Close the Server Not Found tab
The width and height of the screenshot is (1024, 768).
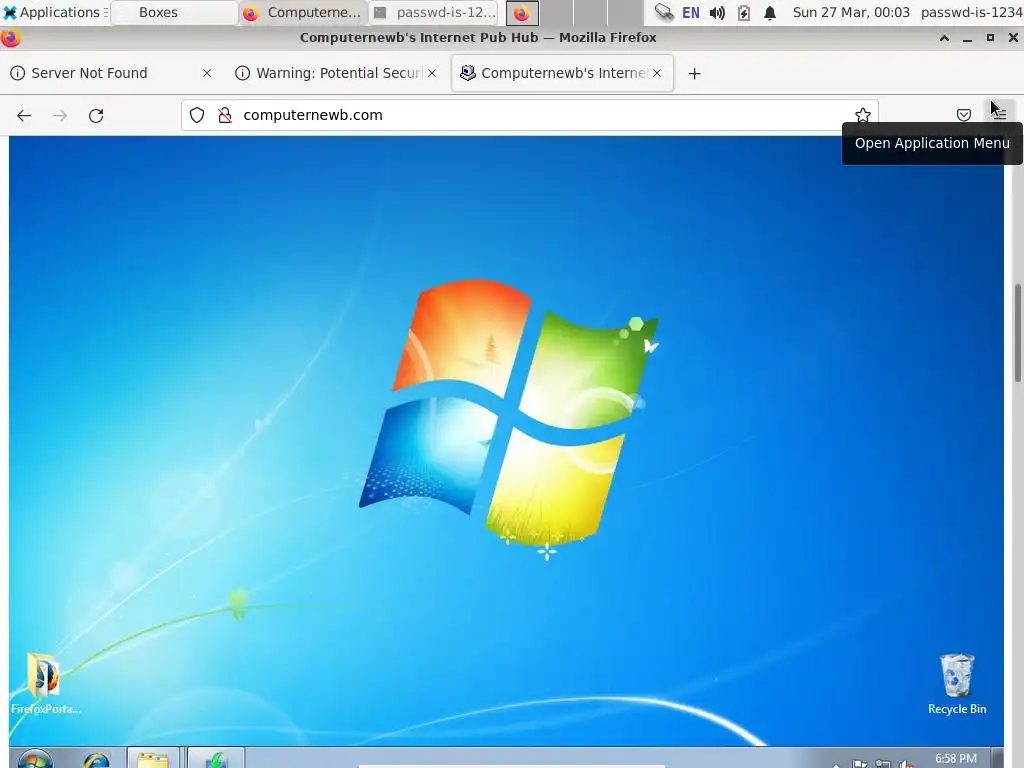click(207, 73)
